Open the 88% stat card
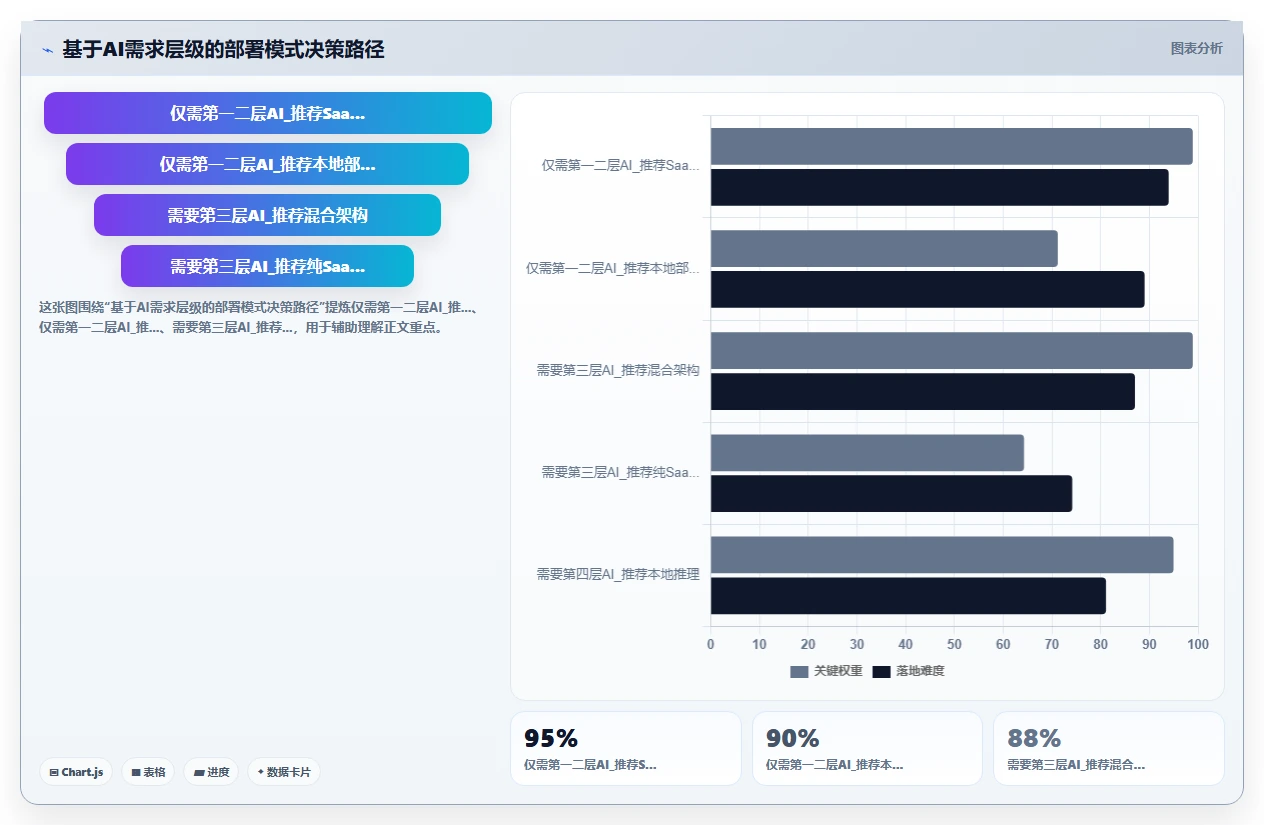1264x825 pixels. [x=1108, y=748]
